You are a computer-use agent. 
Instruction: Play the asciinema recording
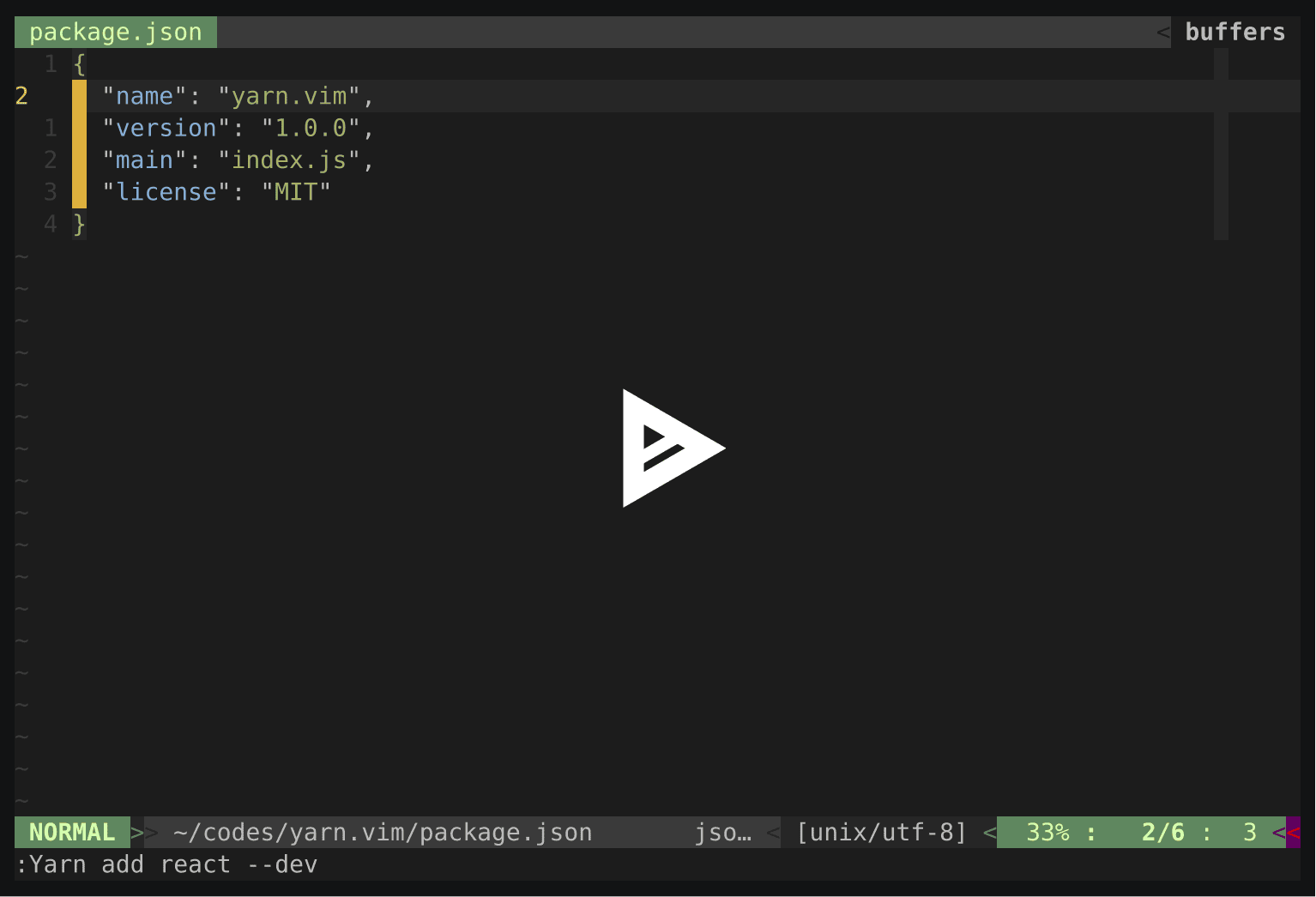pos(673,448)
